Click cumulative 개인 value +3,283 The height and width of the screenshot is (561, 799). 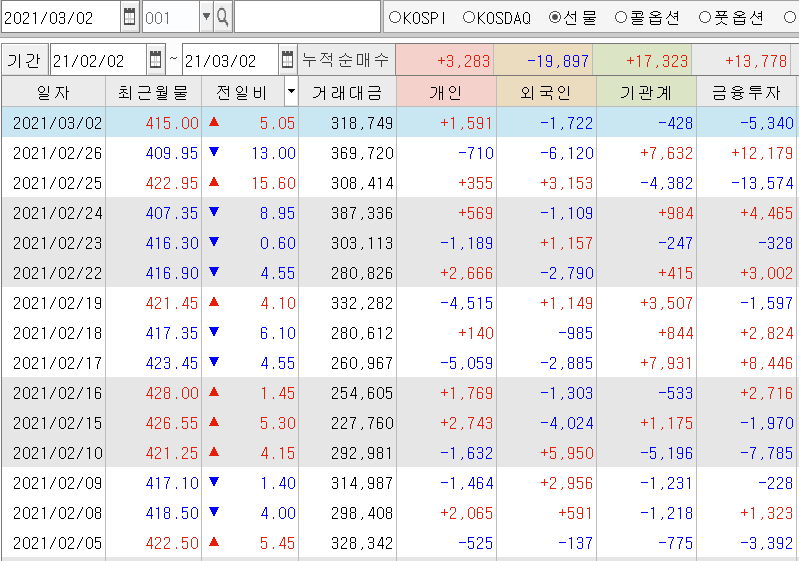(x=464, y=61)
